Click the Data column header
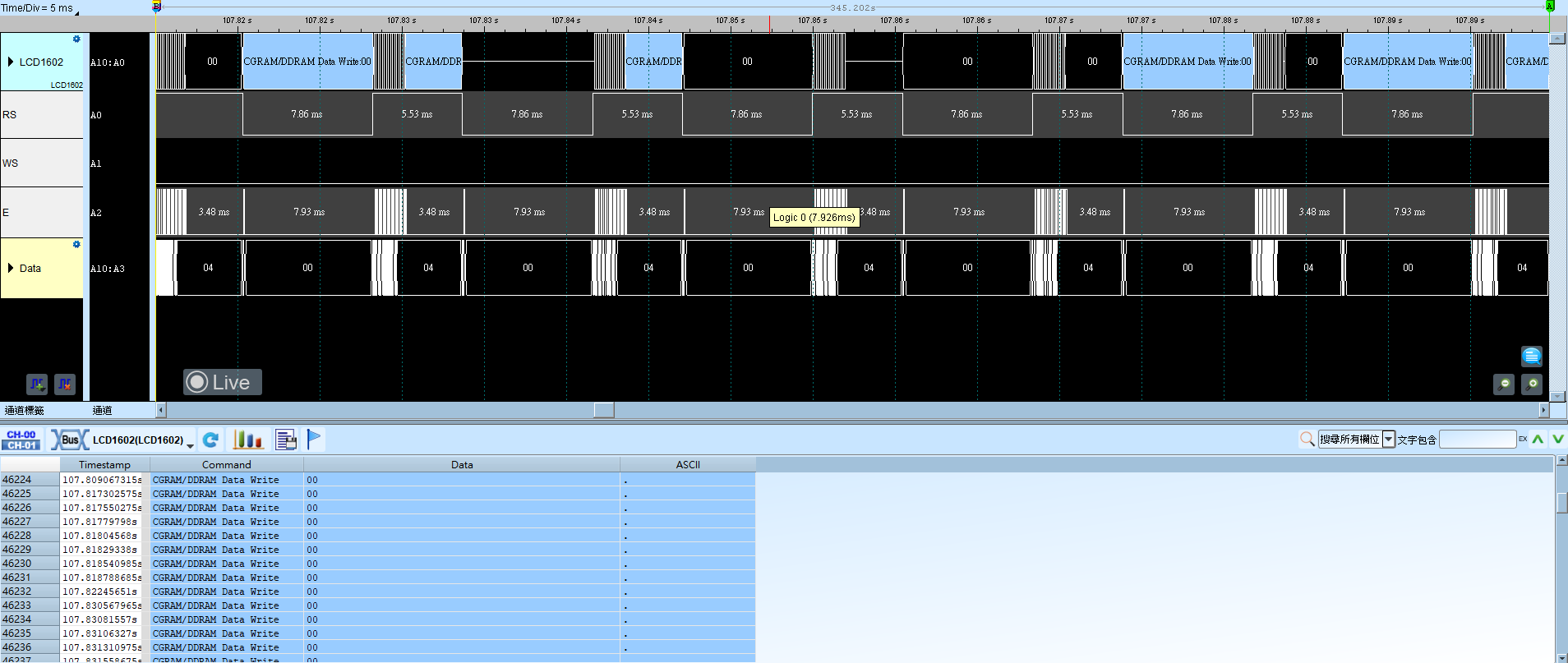1568x663 pixels. 462,464
